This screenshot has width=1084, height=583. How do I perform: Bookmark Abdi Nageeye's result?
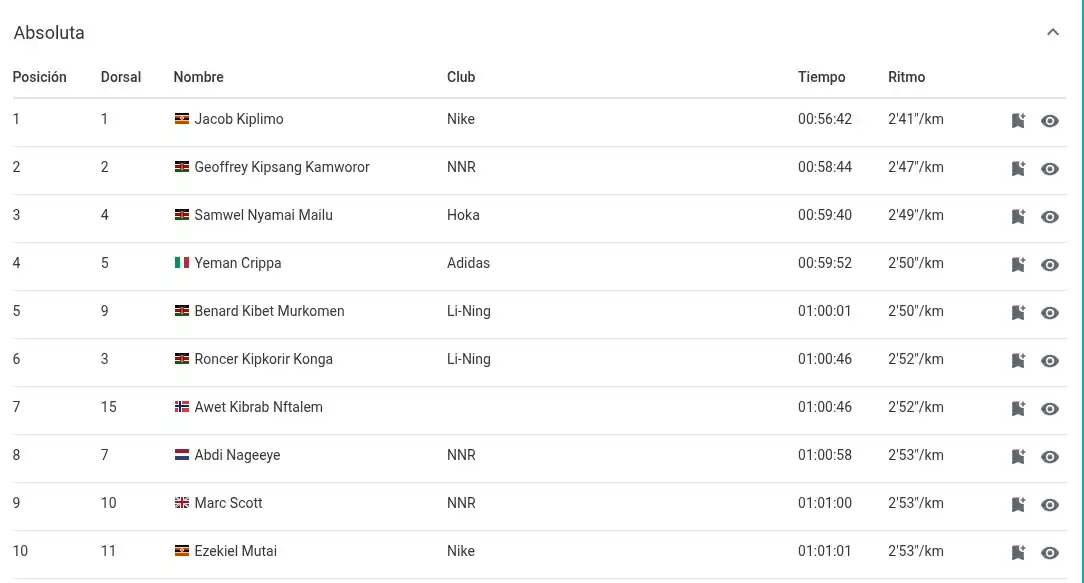(1018, 457)
